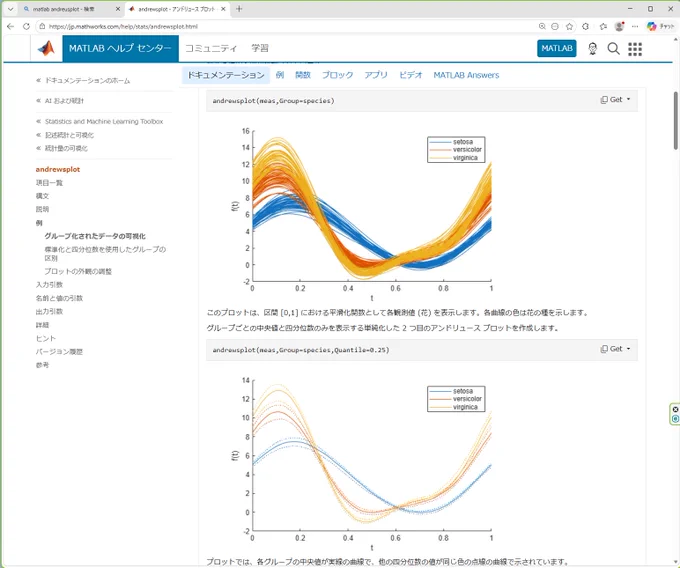The image size is (680, 568).
Task: Click the side widget circular blue icon
Action: (x=675, y=419)
